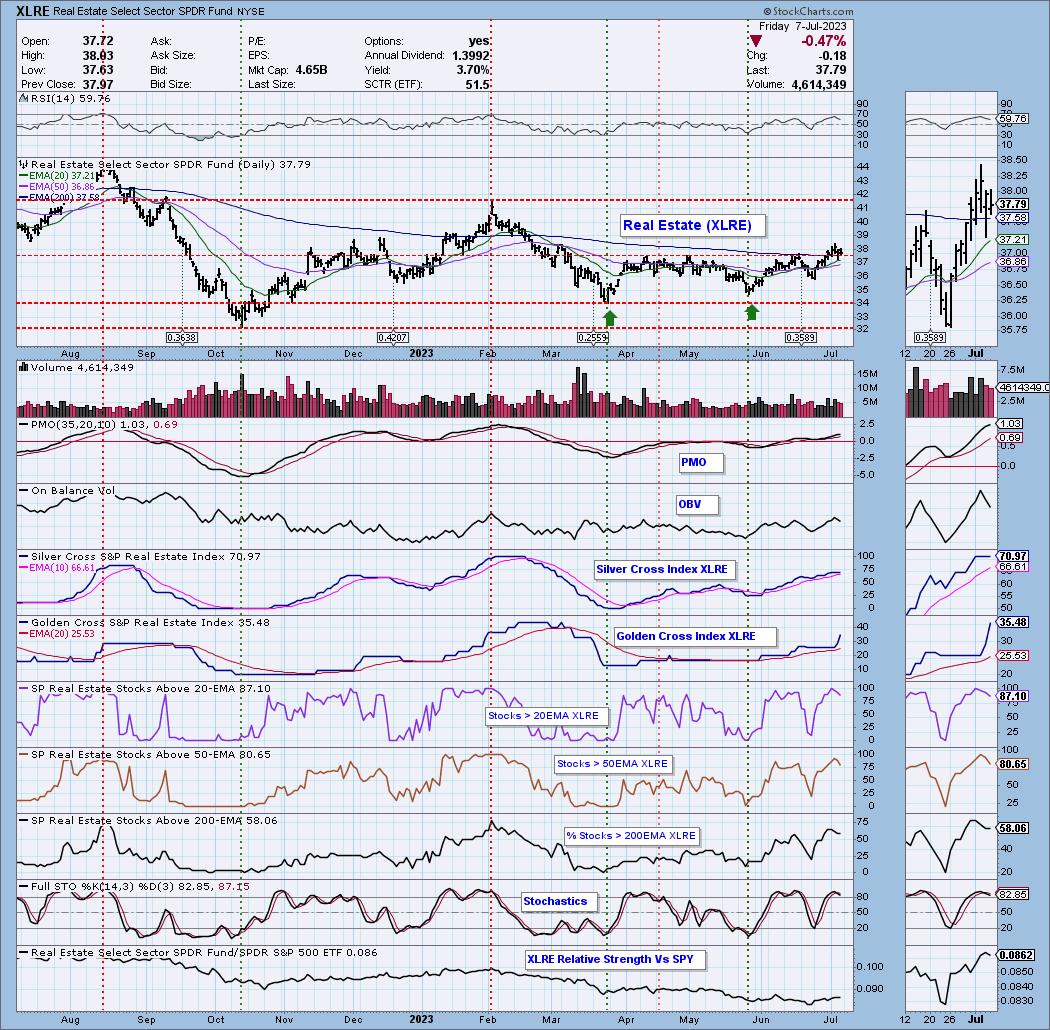1050x1030 pixels.
Task: Click the 'Stocks > 50EMA XLRE' annotation box
Action: [x=612, y=763]
